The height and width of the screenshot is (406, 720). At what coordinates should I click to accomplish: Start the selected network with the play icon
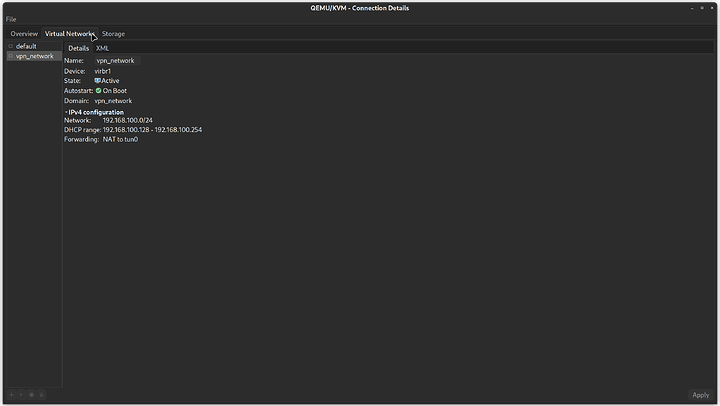tap(21, 395)
